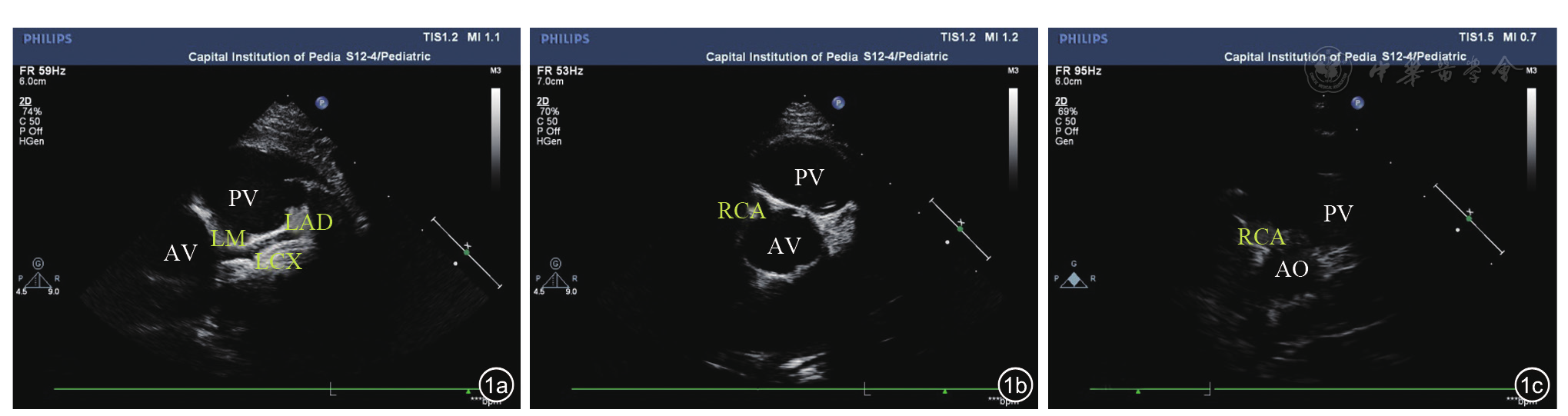The width and height of the screenshot is (1568, 416).
Task: Select the probe plane icon in panel 1b
Action: [x=555, y=278]
